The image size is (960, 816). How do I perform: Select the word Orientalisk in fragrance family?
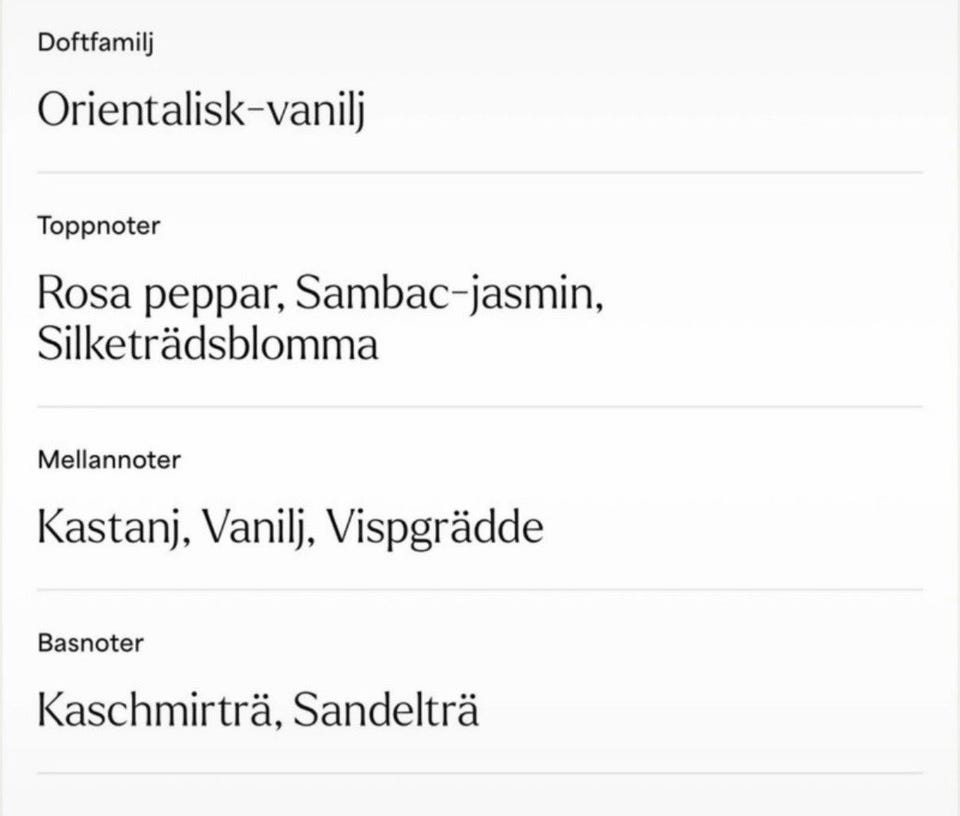coord(139,108)
